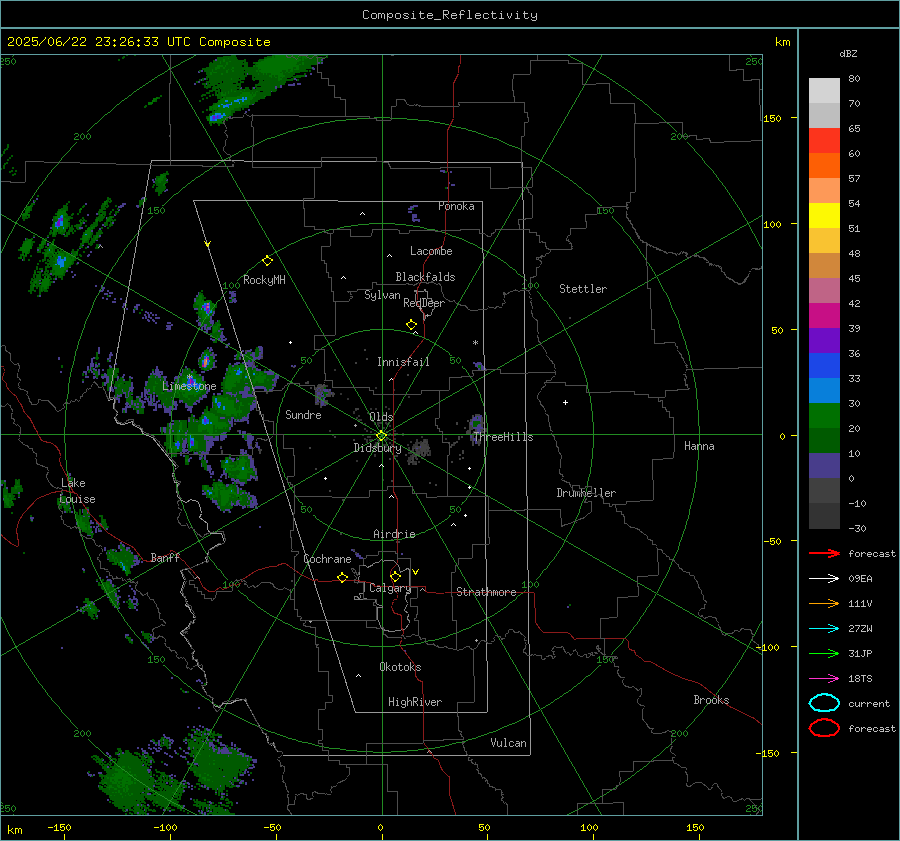The width and height of the screenshot is (900, 841).
Task: Click the Lacombe town label
Action: [431, 251]
